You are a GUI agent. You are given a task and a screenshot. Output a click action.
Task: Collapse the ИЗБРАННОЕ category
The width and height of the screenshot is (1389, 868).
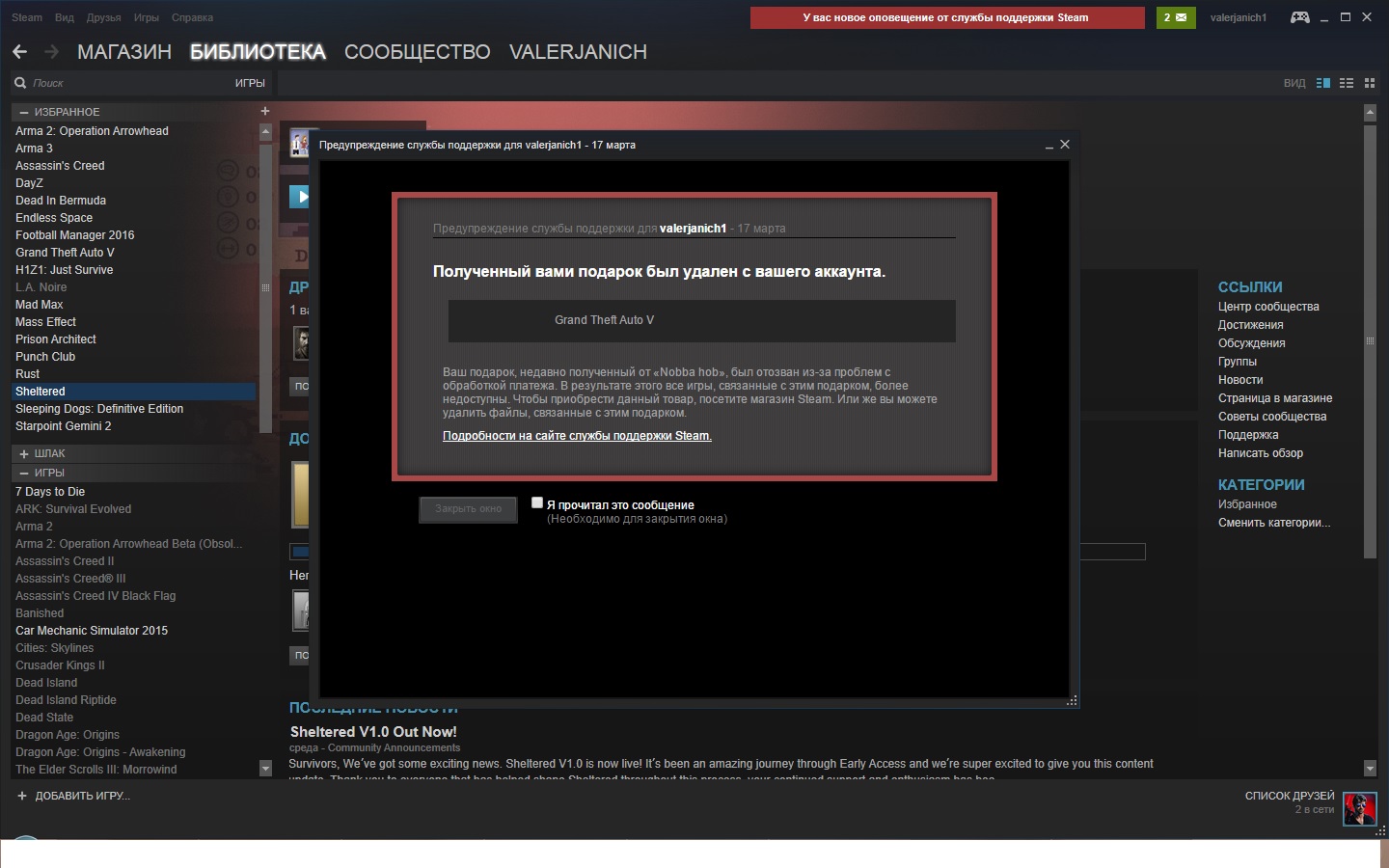[24, 112]
